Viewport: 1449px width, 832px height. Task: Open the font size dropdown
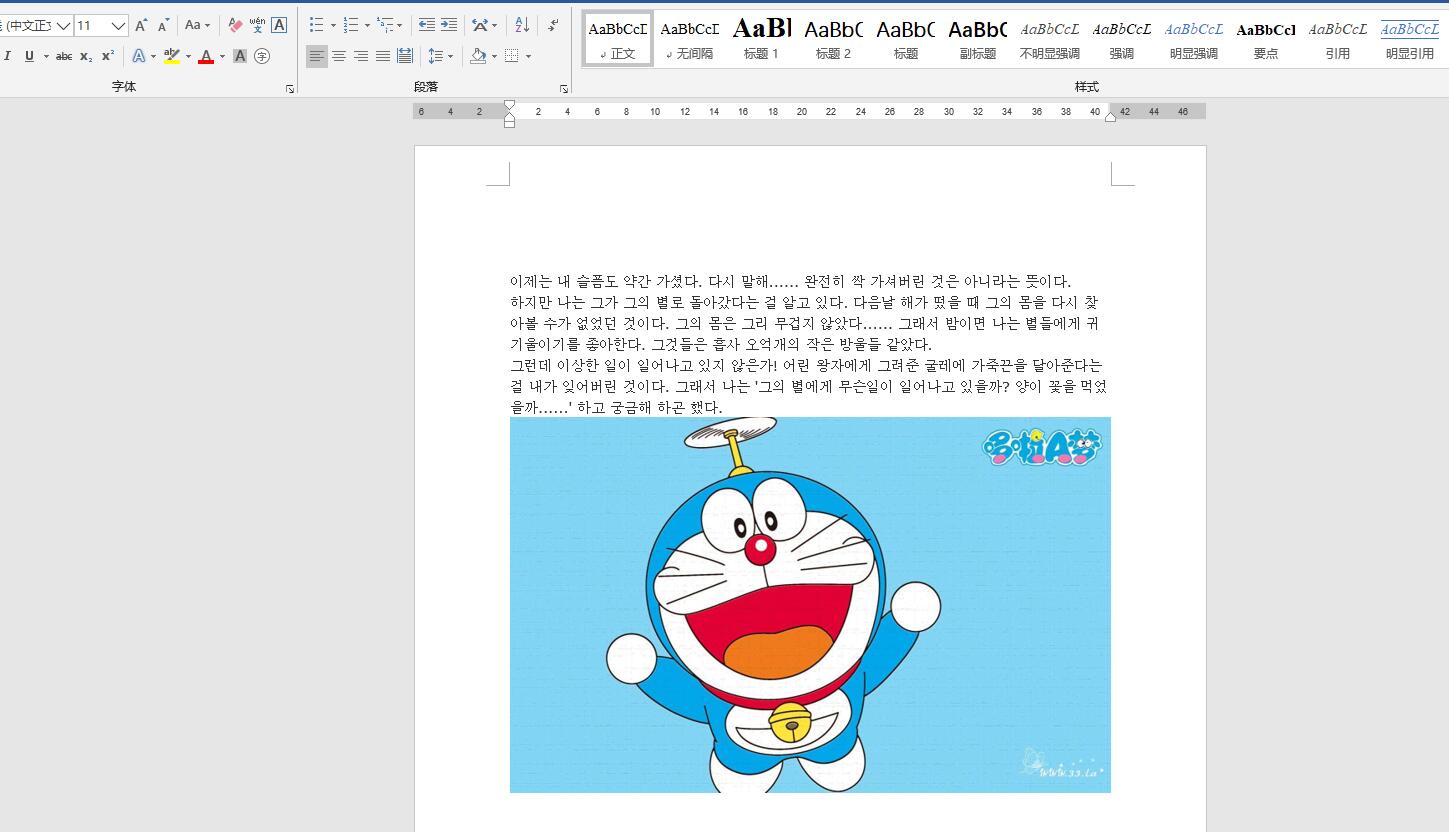[118, 25]
